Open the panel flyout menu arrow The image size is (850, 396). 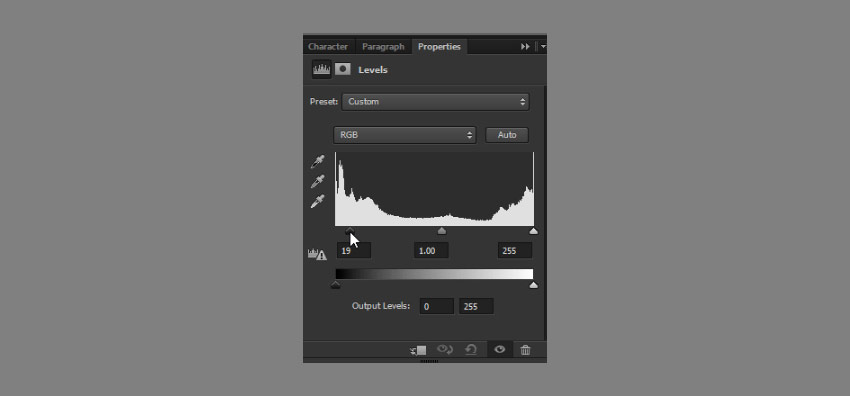click(543, 47)
